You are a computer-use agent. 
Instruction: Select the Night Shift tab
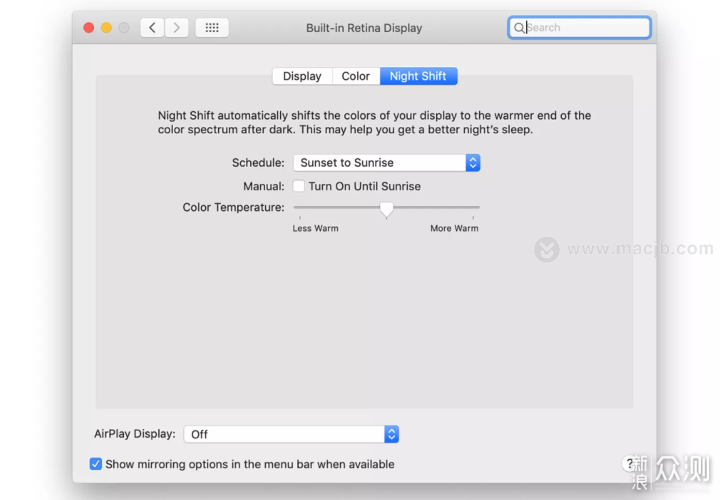click(x=418, y=76)
